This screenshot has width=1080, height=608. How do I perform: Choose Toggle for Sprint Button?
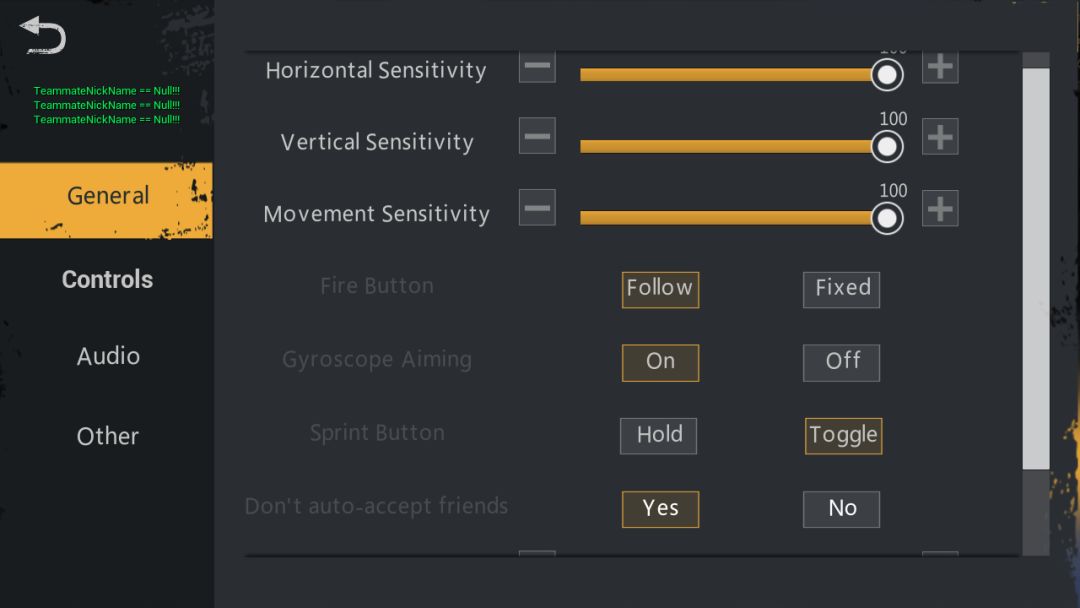click(x=843, y=436)
